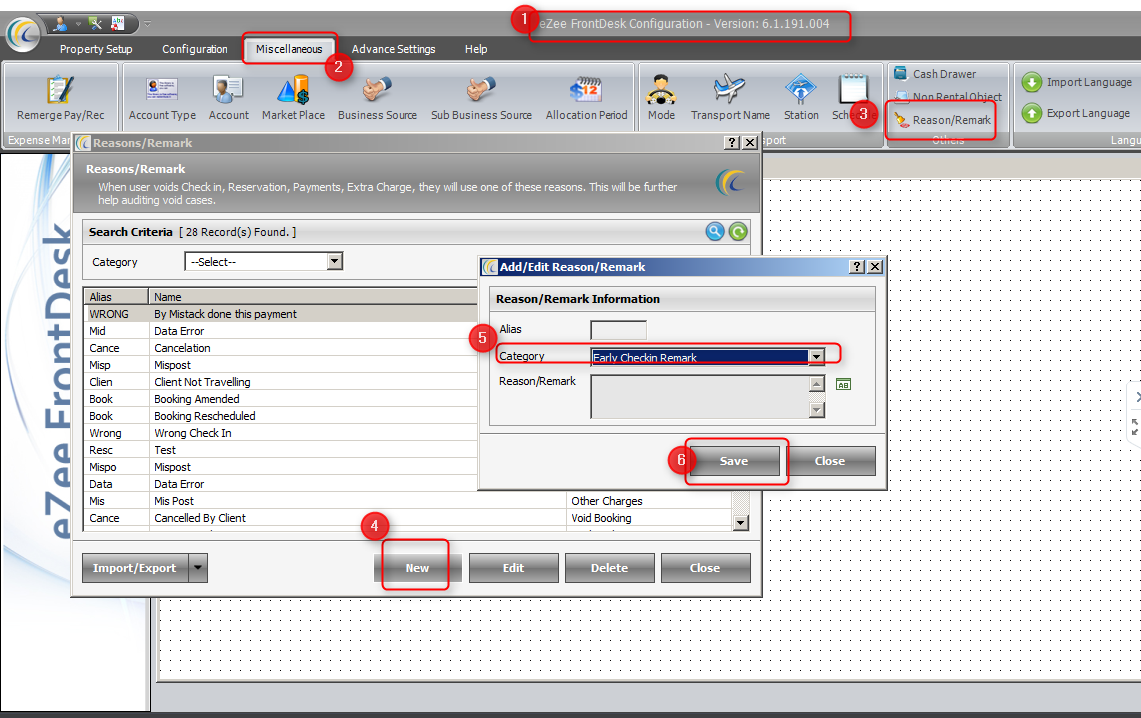
Task: Open Market Place configuration
Action: (293, 97)
